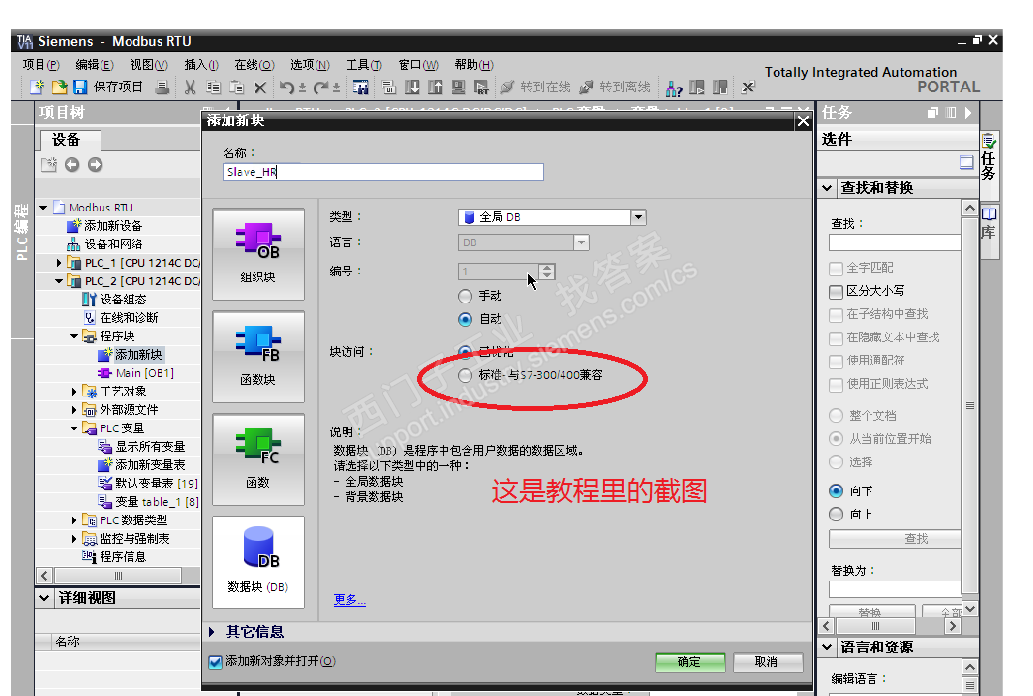Screen dimensions: 1033x696
Task: Open the 编辑(E) menu
Action: pyautogui.click(x=94, y=65)
